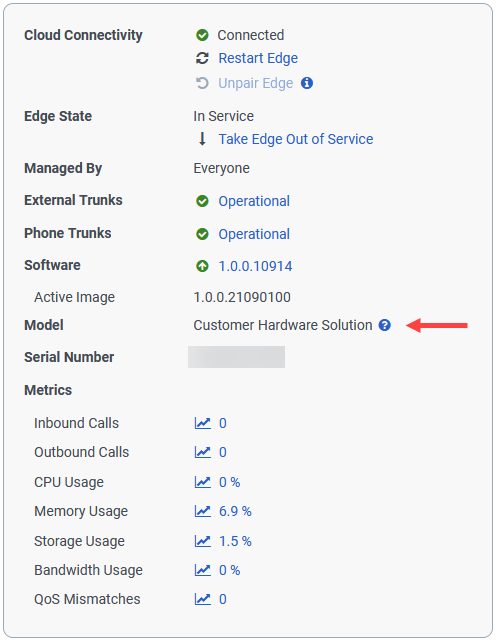Open the Bandwidth Usage chart icon
The height and width of the screenshot is (642, 497).
(x=203, y=570)
